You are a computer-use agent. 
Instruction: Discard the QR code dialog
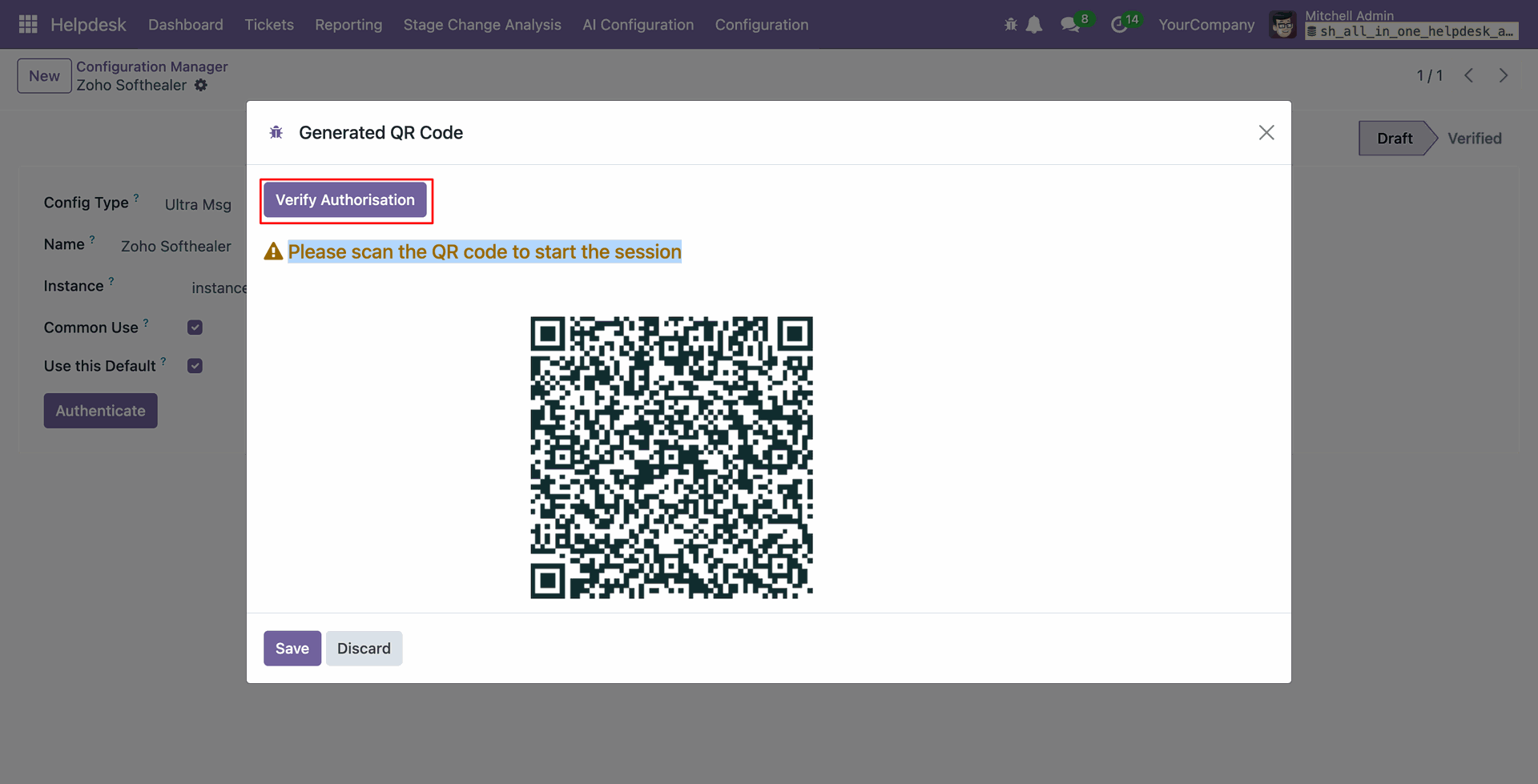364,649
